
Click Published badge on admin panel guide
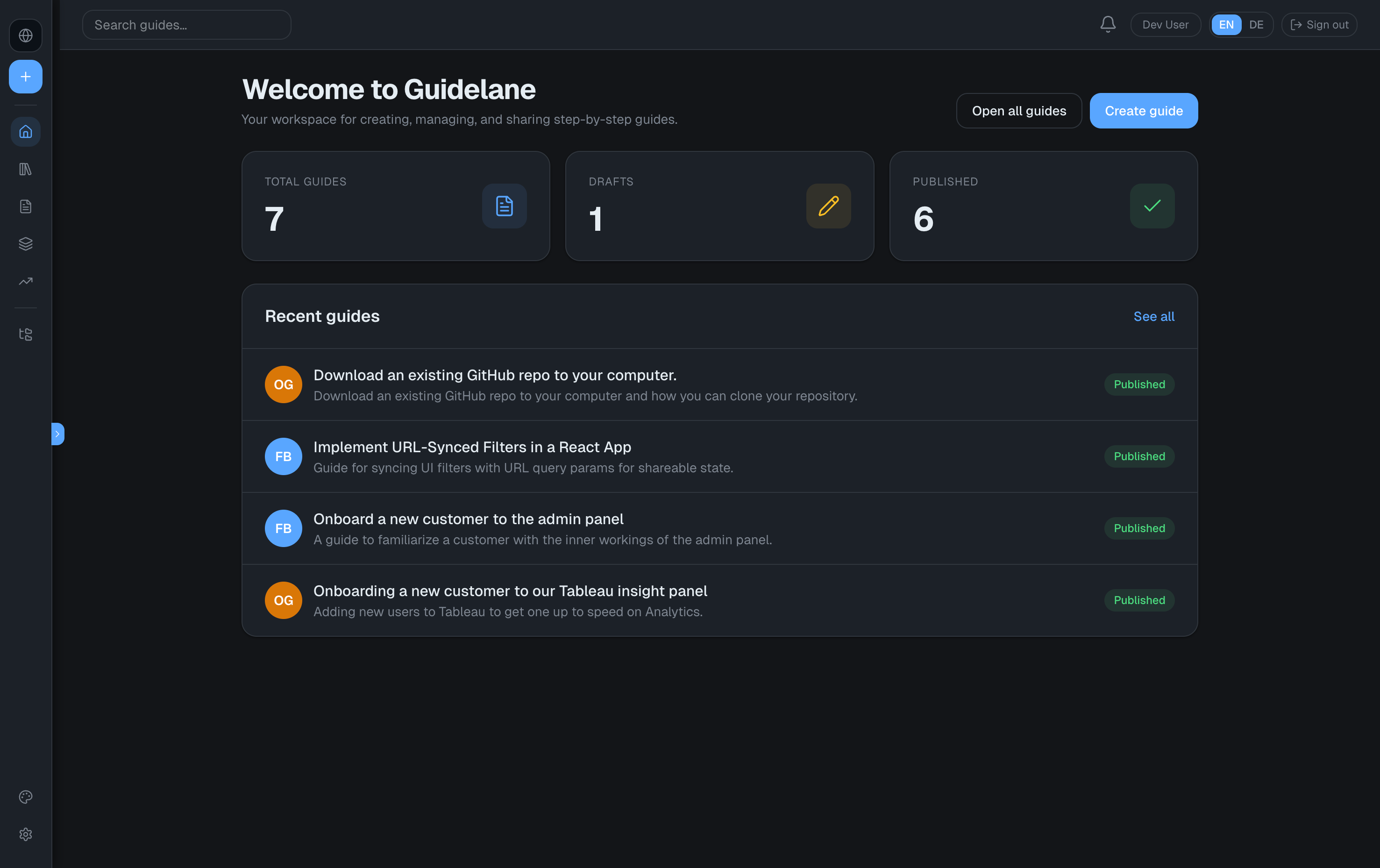1139,528
